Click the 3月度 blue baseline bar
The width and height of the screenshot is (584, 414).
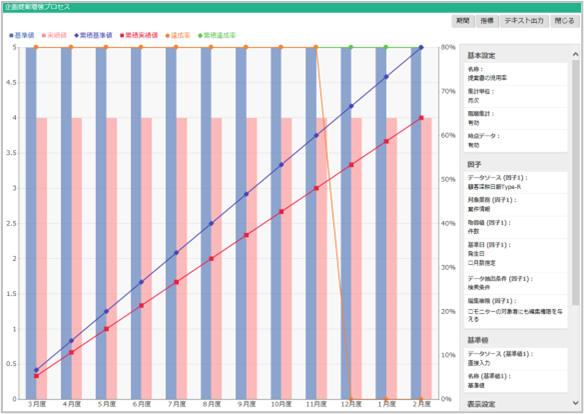(x=31, y=223)
